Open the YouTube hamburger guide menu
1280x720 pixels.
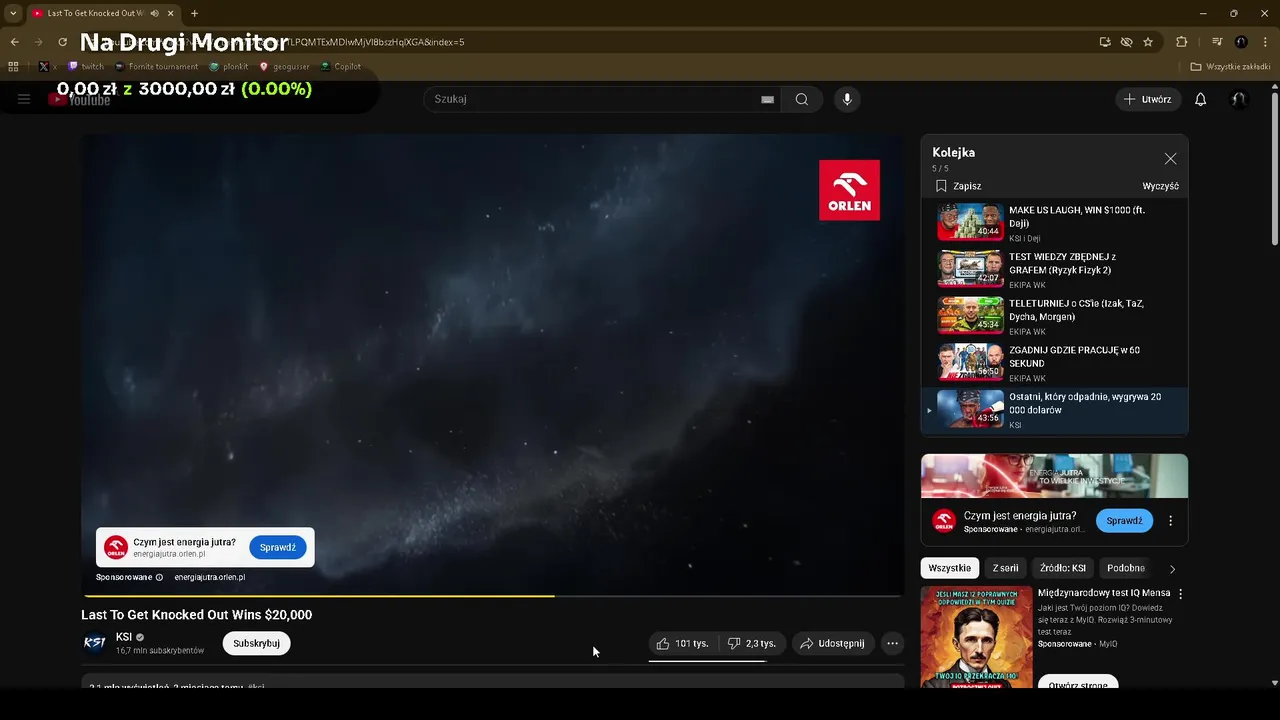[24, 99]
